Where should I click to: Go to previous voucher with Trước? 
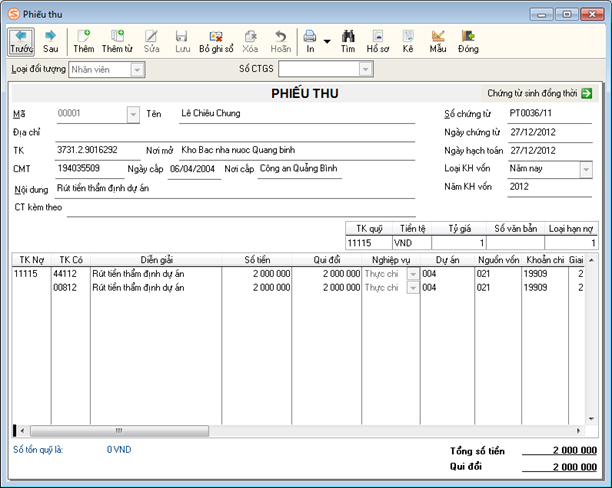pyautogui.click(x=21, y=41)
